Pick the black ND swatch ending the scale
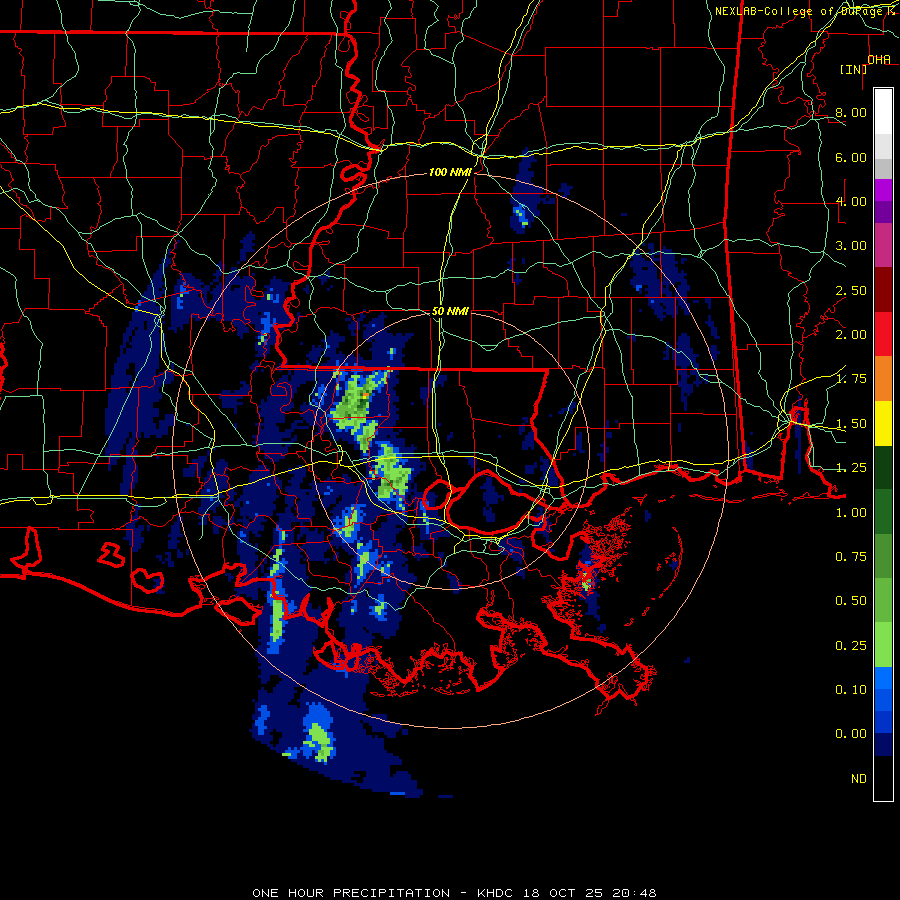 pos(883,778)
